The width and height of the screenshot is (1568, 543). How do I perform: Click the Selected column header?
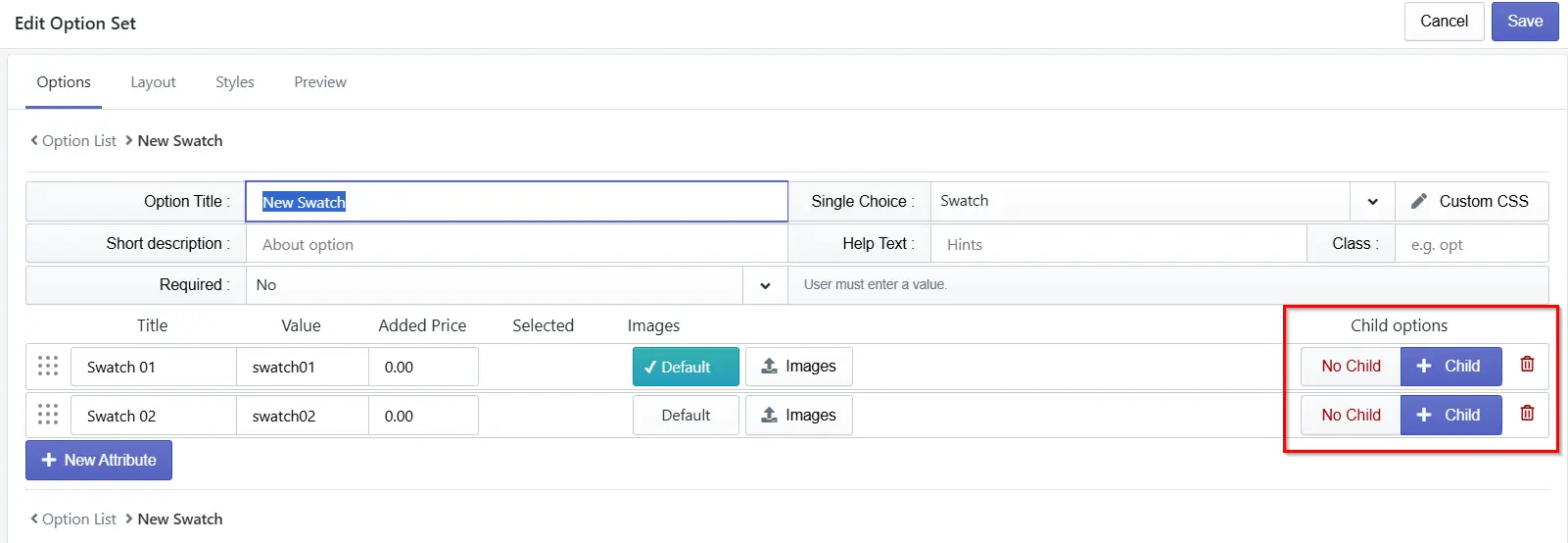click(x=543, y=325)
